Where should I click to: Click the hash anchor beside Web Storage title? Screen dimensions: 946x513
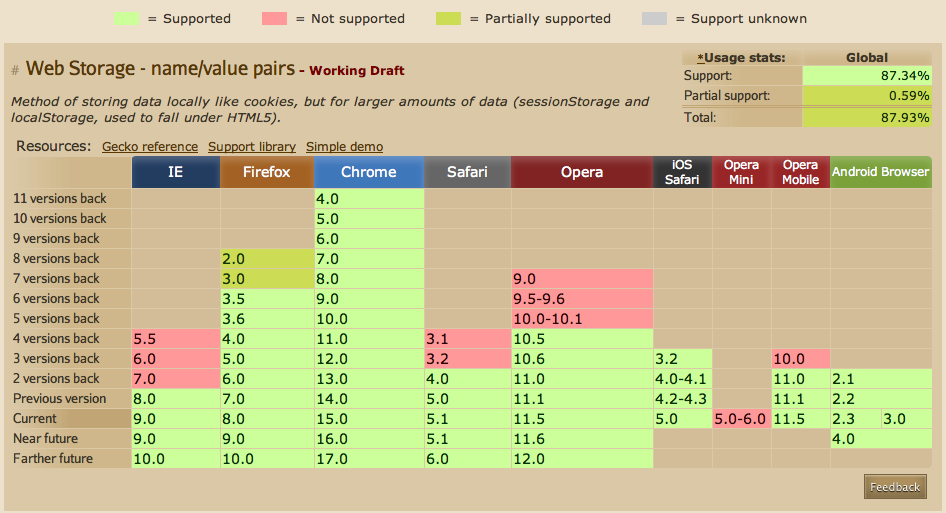pyautogui.click(x=15, y=70)
